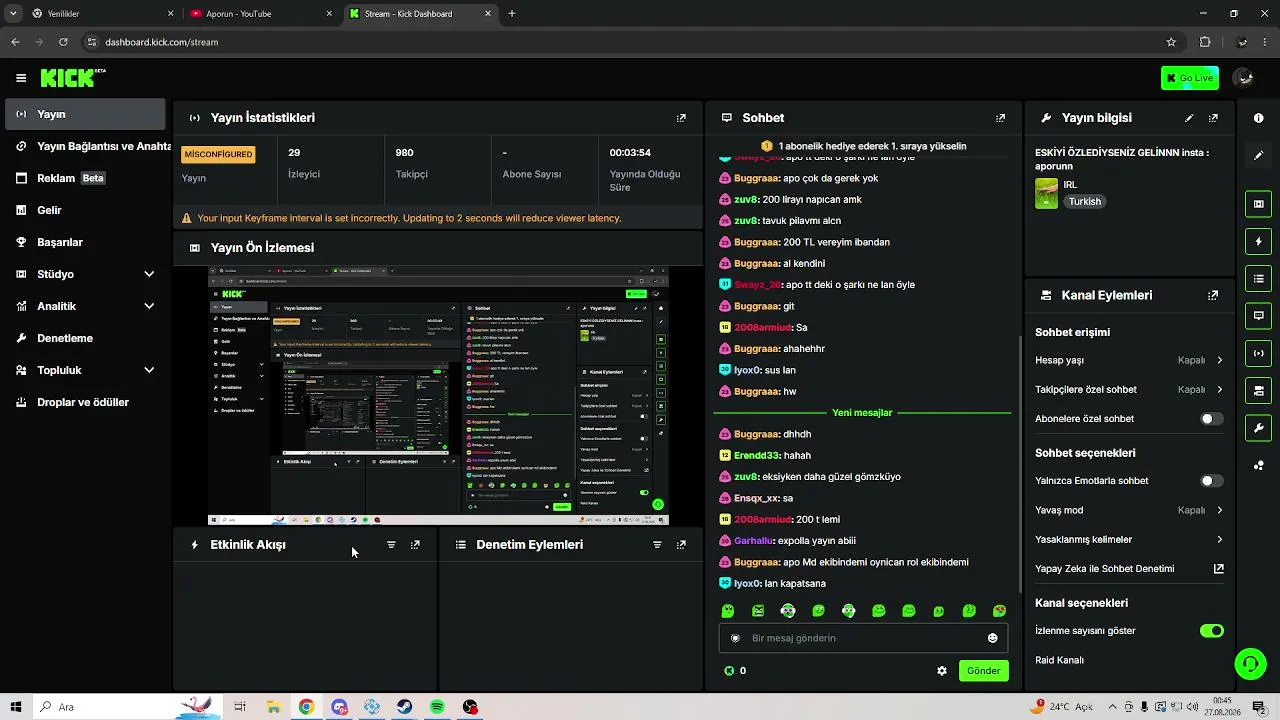Image resolution: width=1280 pixels, height=720 pixels.
Task: Click first green emote in chat emote row
Action: point(728,611)
